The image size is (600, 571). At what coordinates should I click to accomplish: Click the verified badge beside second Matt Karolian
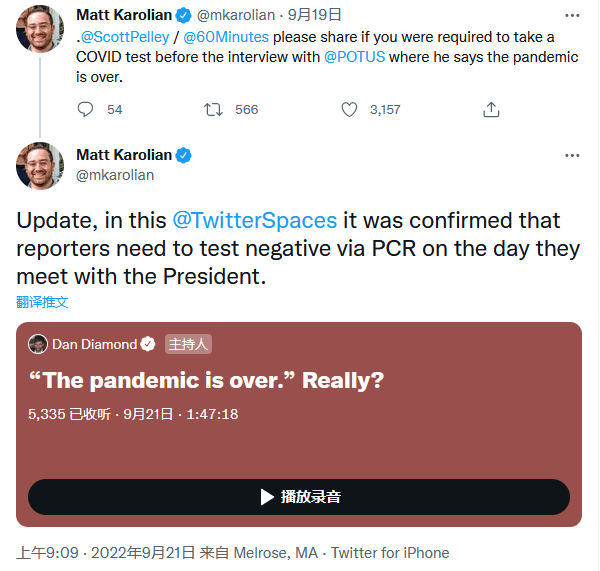184,155
